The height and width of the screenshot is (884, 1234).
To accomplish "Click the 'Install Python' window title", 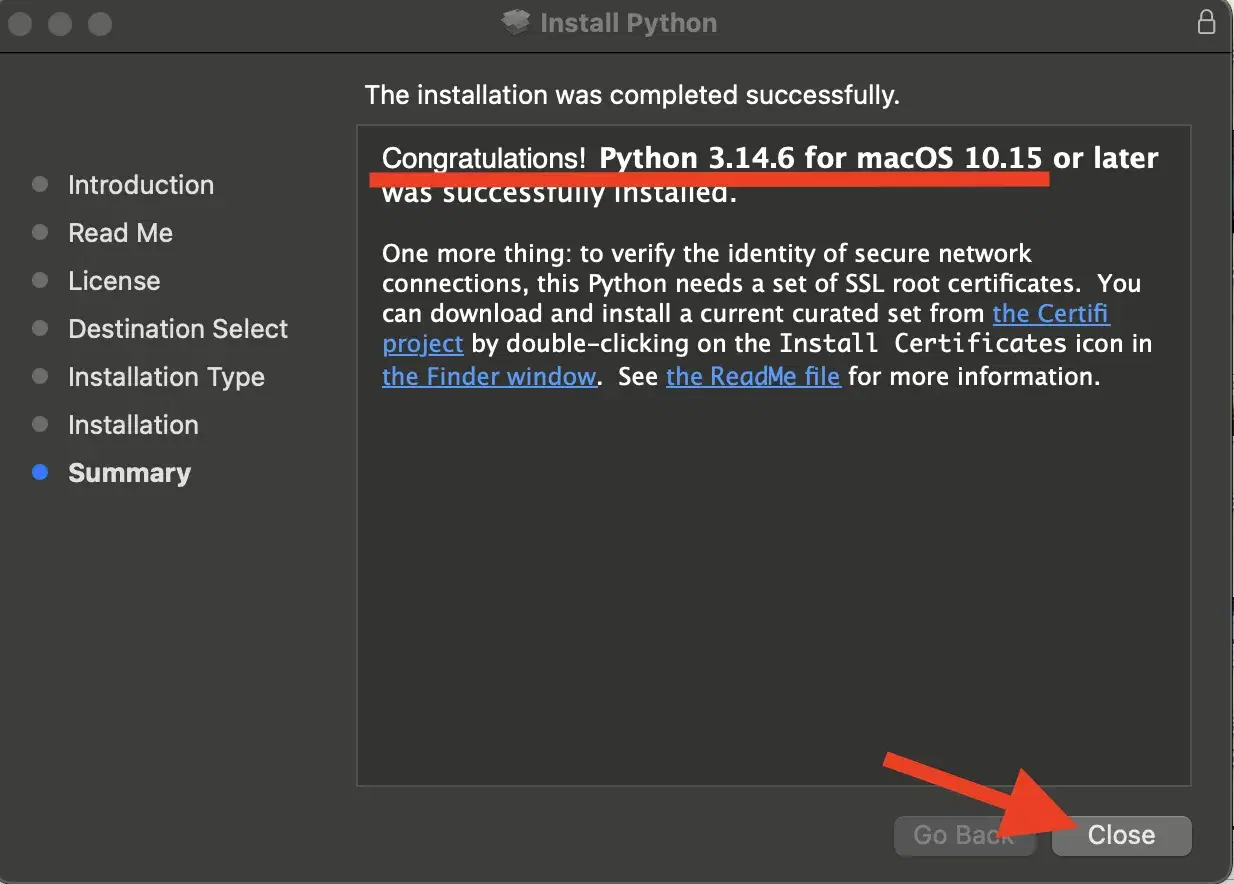I will [x=628, y=23].
